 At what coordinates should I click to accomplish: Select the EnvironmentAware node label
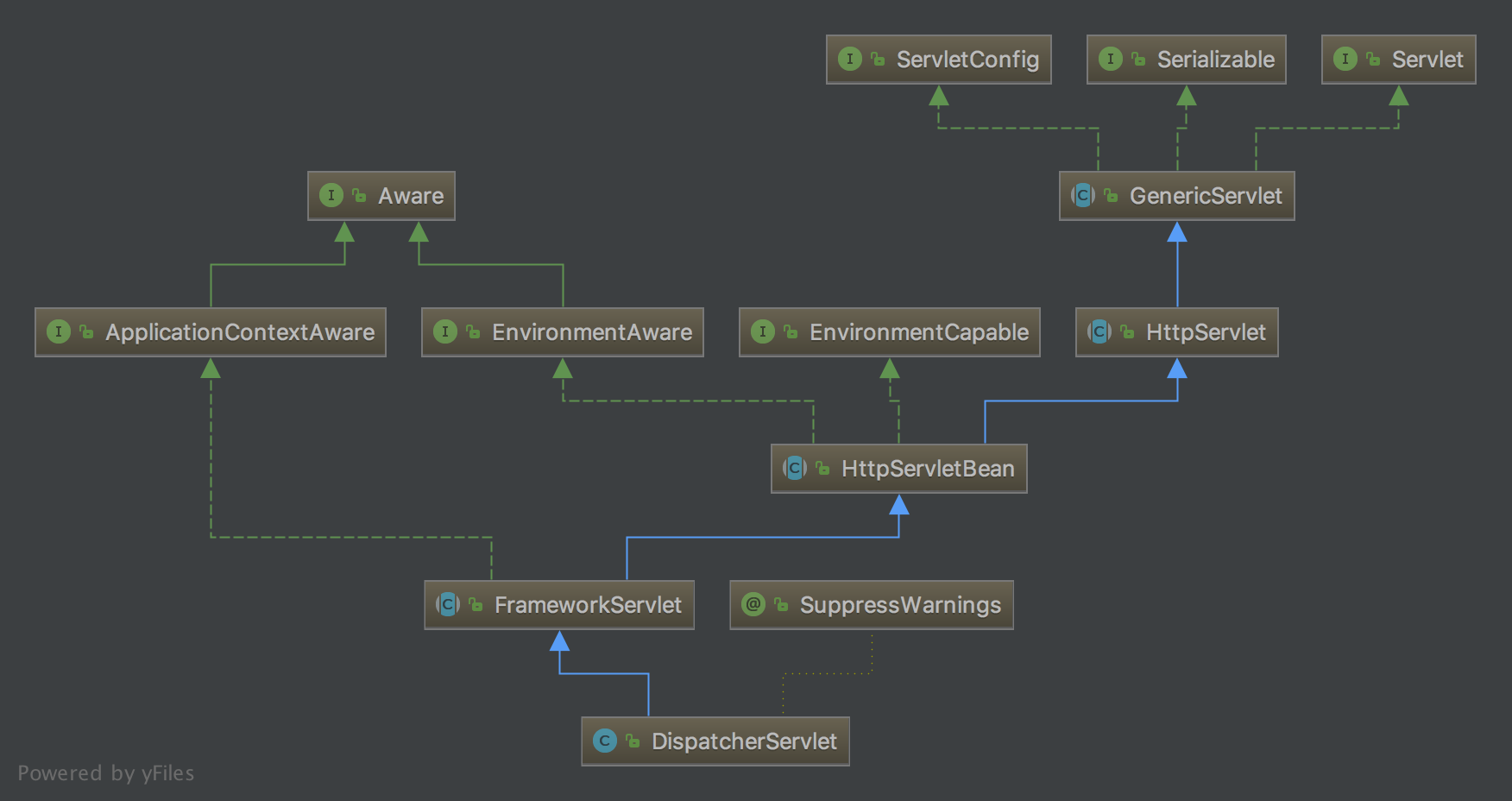[x=592, y=332]
